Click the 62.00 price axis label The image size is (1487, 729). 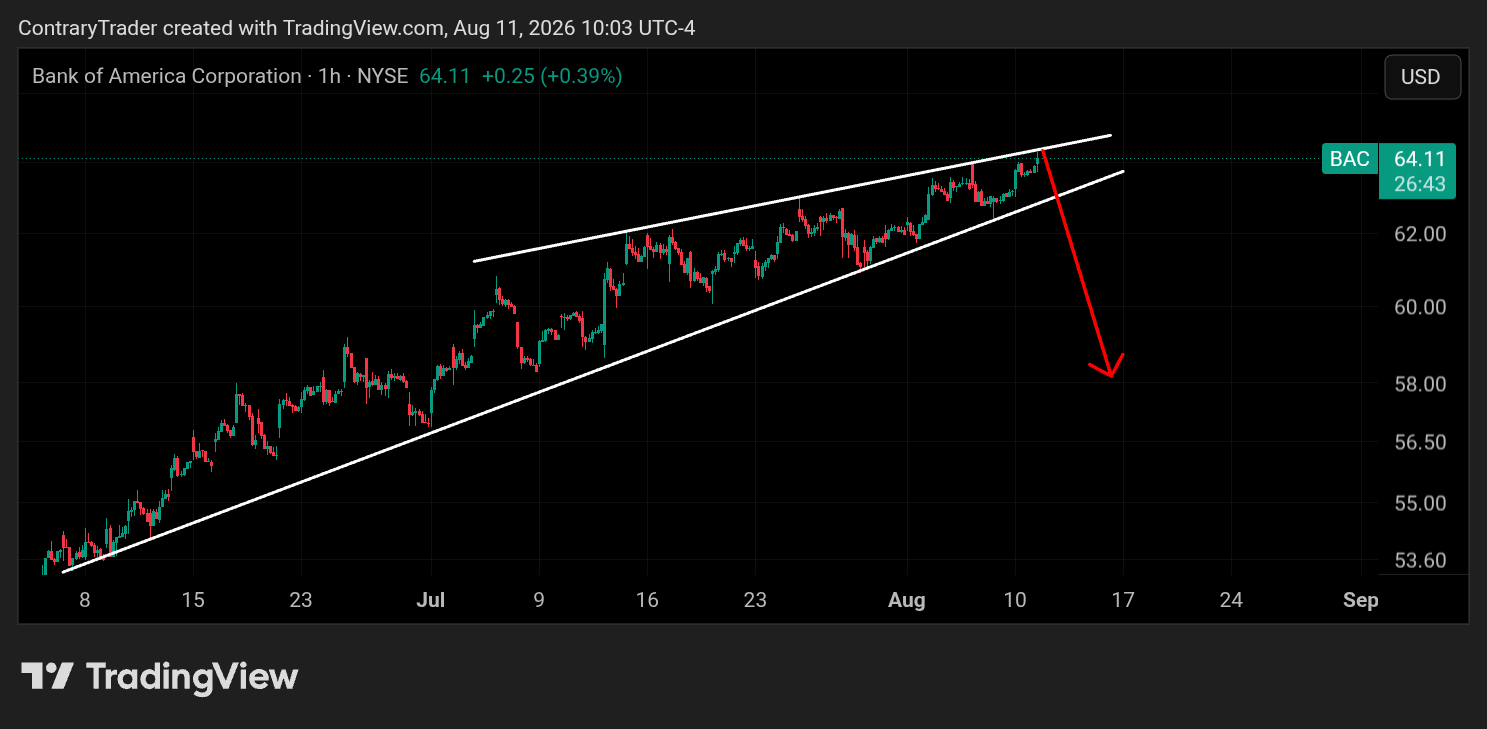click(1420, 234)
